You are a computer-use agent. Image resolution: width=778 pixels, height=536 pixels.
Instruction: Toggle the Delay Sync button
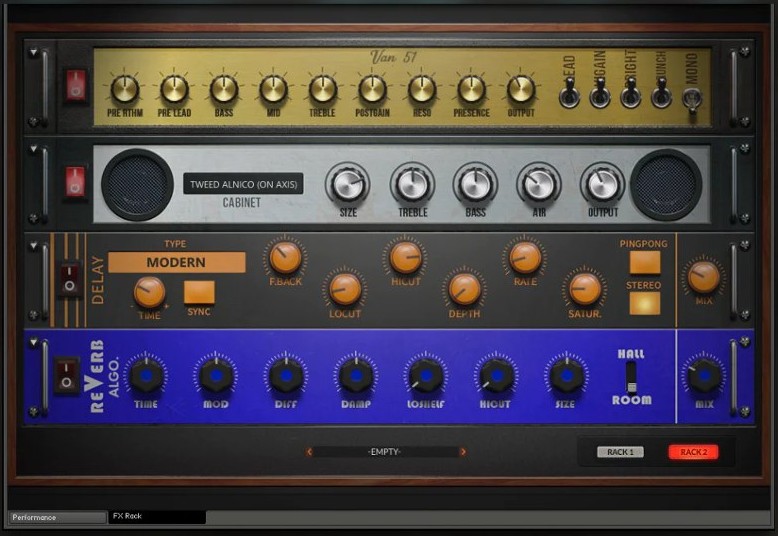point(199,292)
